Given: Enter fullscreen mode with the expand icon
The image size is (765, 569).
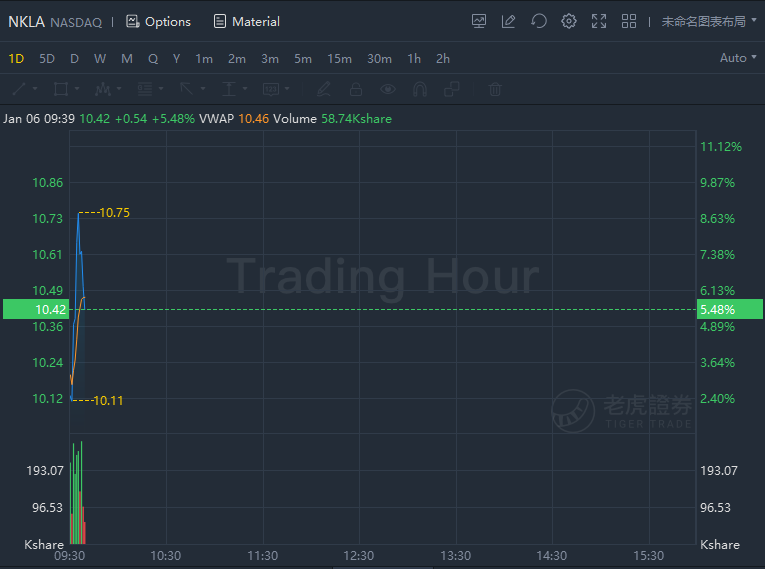Looking at the screenshot, I should click(x=599, y=21).
